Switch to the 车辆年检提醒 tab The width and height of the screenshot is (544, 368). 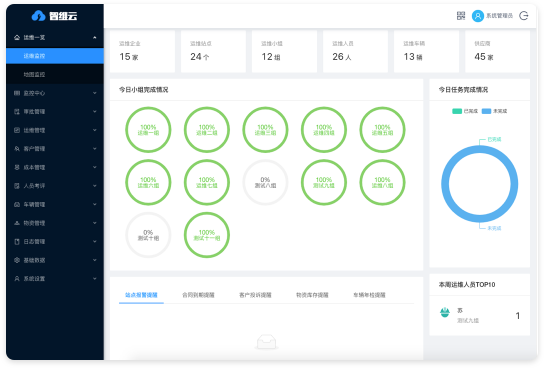(369, 295)
